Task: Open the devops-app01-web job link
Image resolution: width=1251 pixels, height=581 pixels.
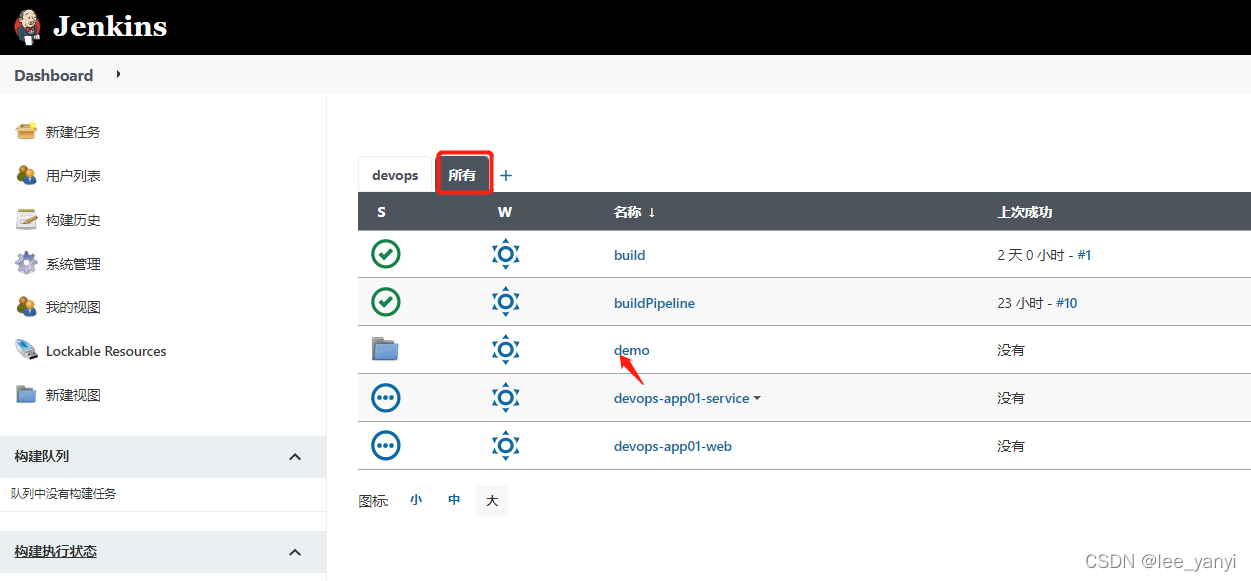Action: coord(673,446)
